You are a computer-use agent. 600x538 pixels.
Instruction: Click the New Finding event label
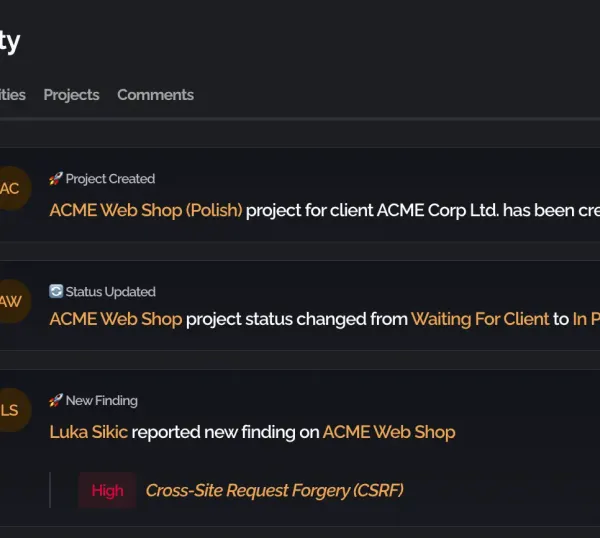click(x=101, y=401)
